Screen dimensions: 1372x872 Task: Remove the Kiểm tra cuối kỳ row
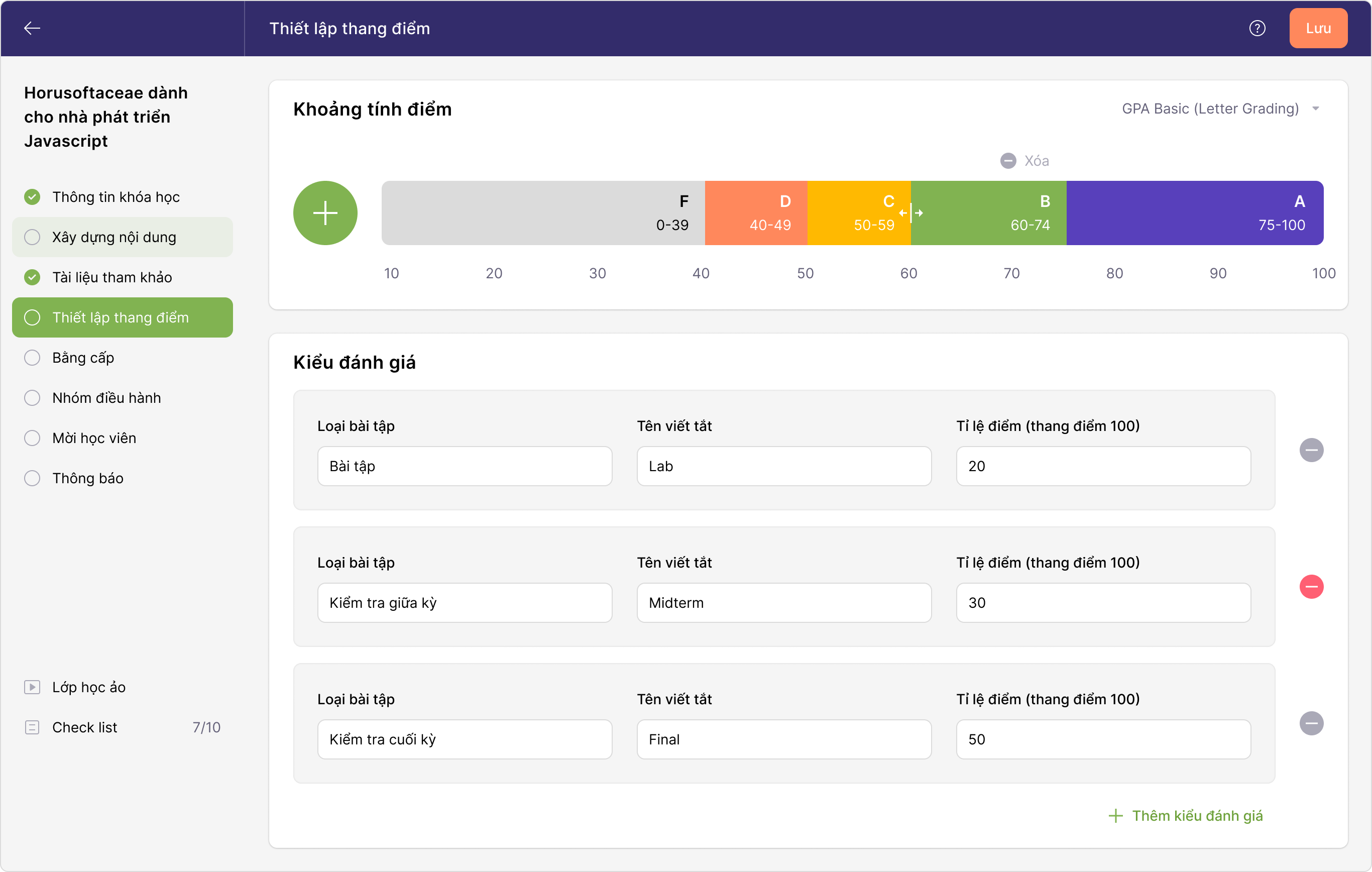tap(1311, 723)
